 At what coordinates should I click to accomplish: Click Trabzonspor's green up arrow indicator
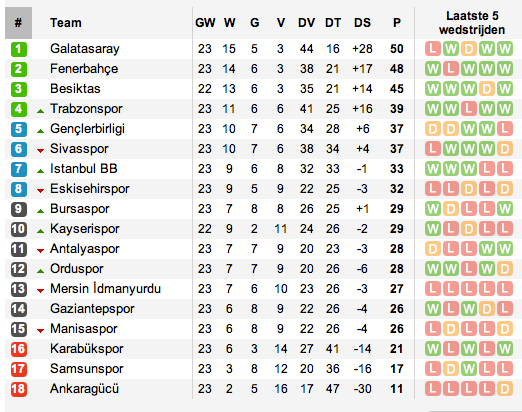pos(40,111)
